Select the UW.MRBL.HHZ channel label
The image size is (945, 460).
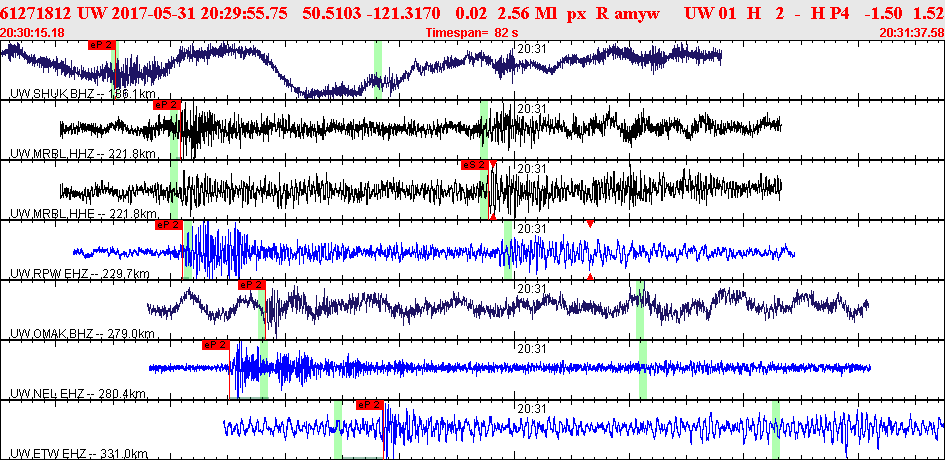click(83, 154)
